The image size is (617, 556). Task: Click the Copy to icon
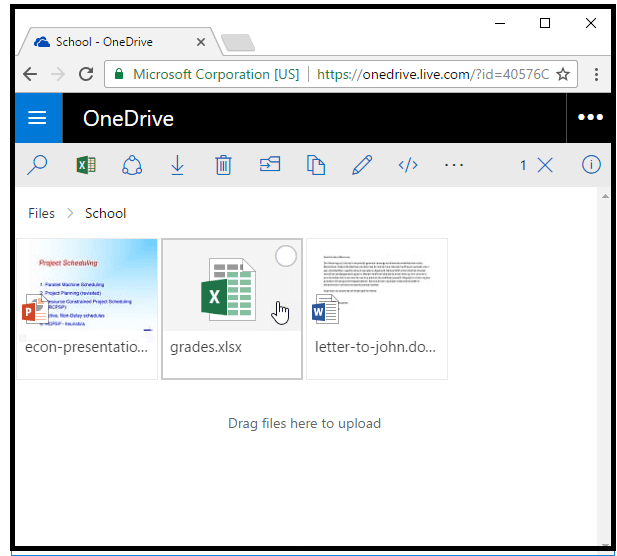click(316, 165)
